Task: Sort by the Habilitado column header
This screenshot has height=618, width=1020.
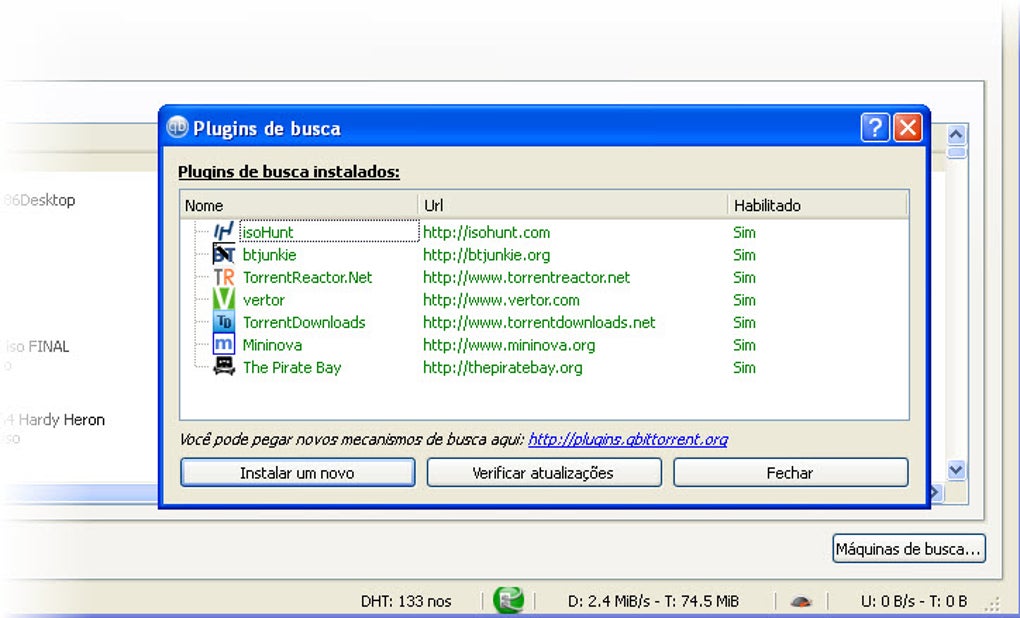Action: click(817, 206)
